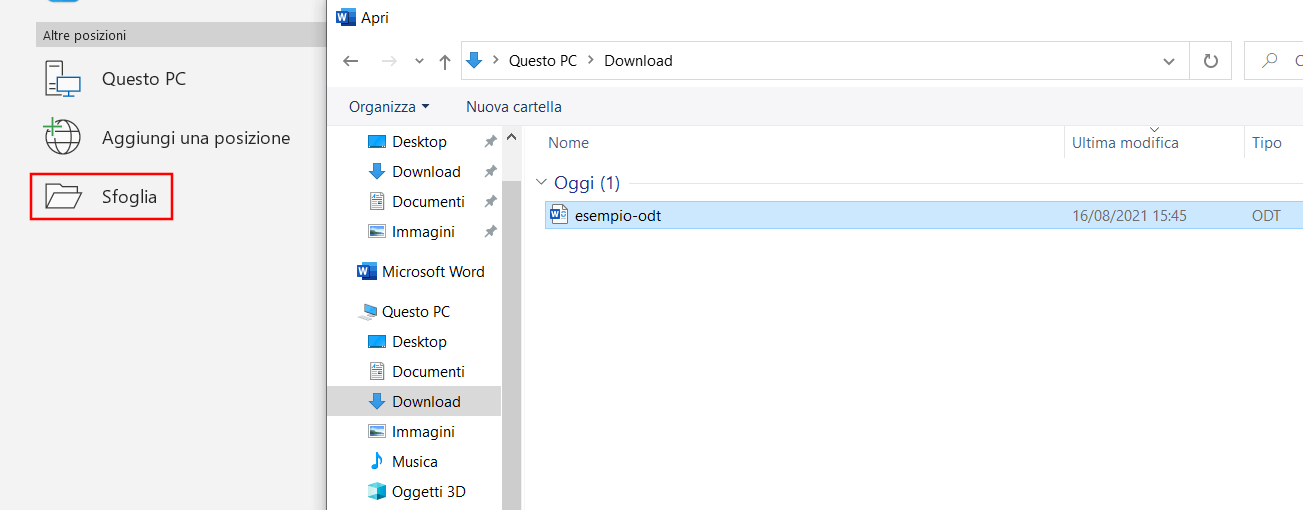The width and height of the screenshot is (1303, 510).
Task: Open recent locations dropdown arrow
Action: [419, 61]
